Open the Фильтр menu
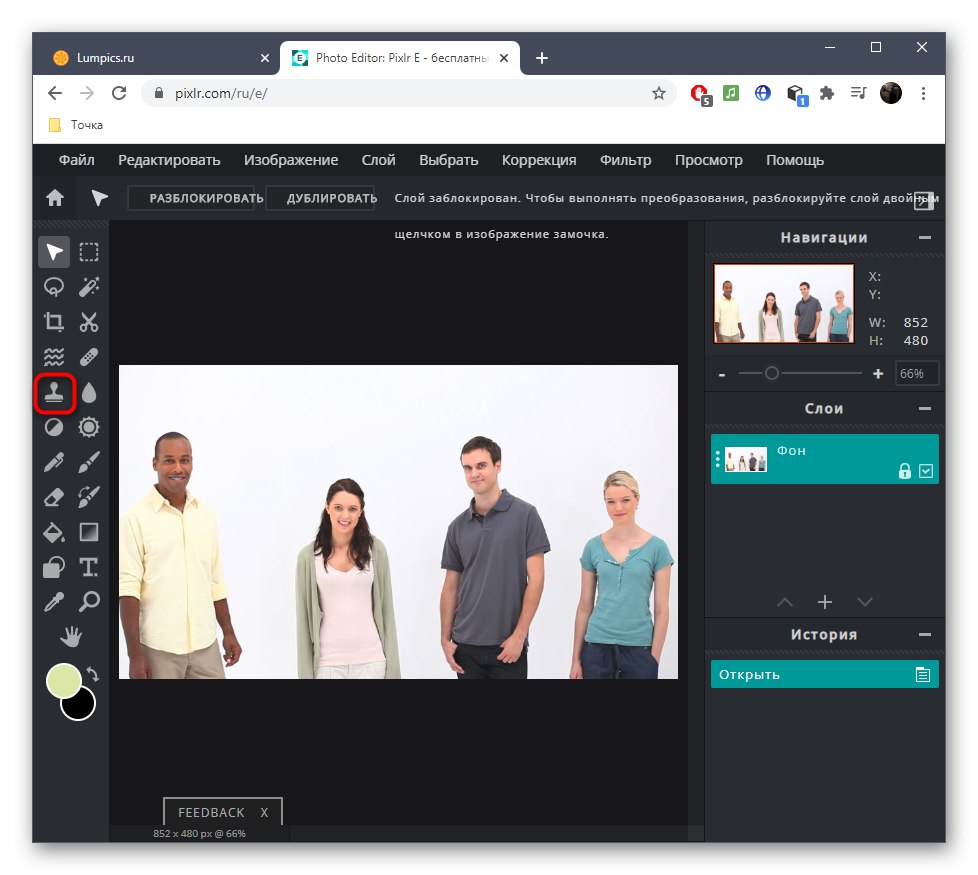This screenshot has height=875, width=978. point(625,160)
